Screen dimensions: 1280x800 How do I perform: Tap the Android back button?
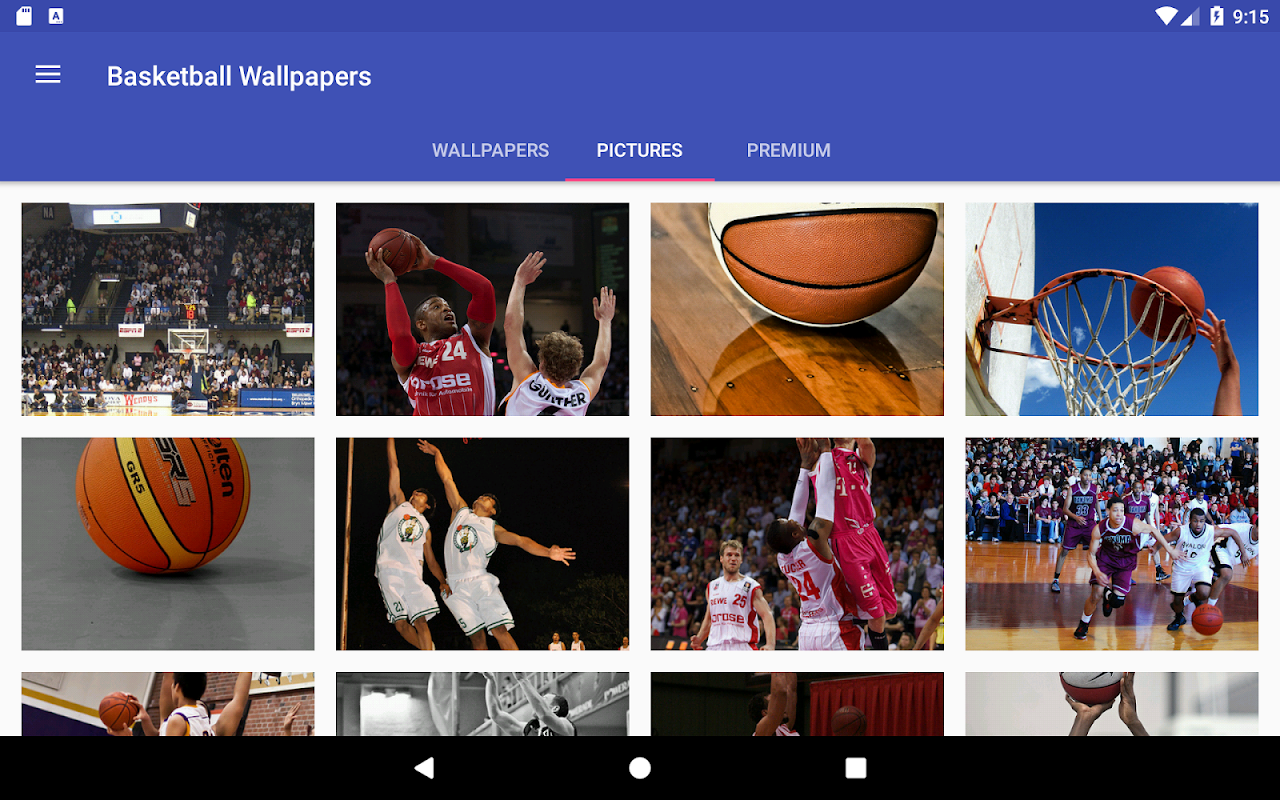(424, 767)
